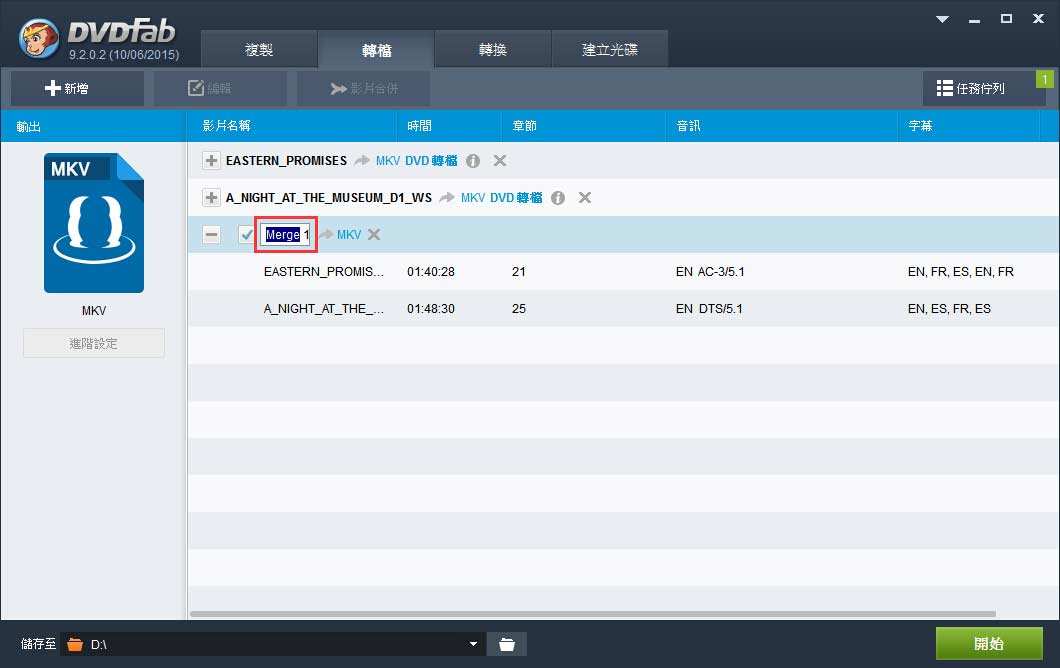Open info for EASTERN_PROMISES task
The height and width of the screenshot is (668, 1060).
[473, 161]
